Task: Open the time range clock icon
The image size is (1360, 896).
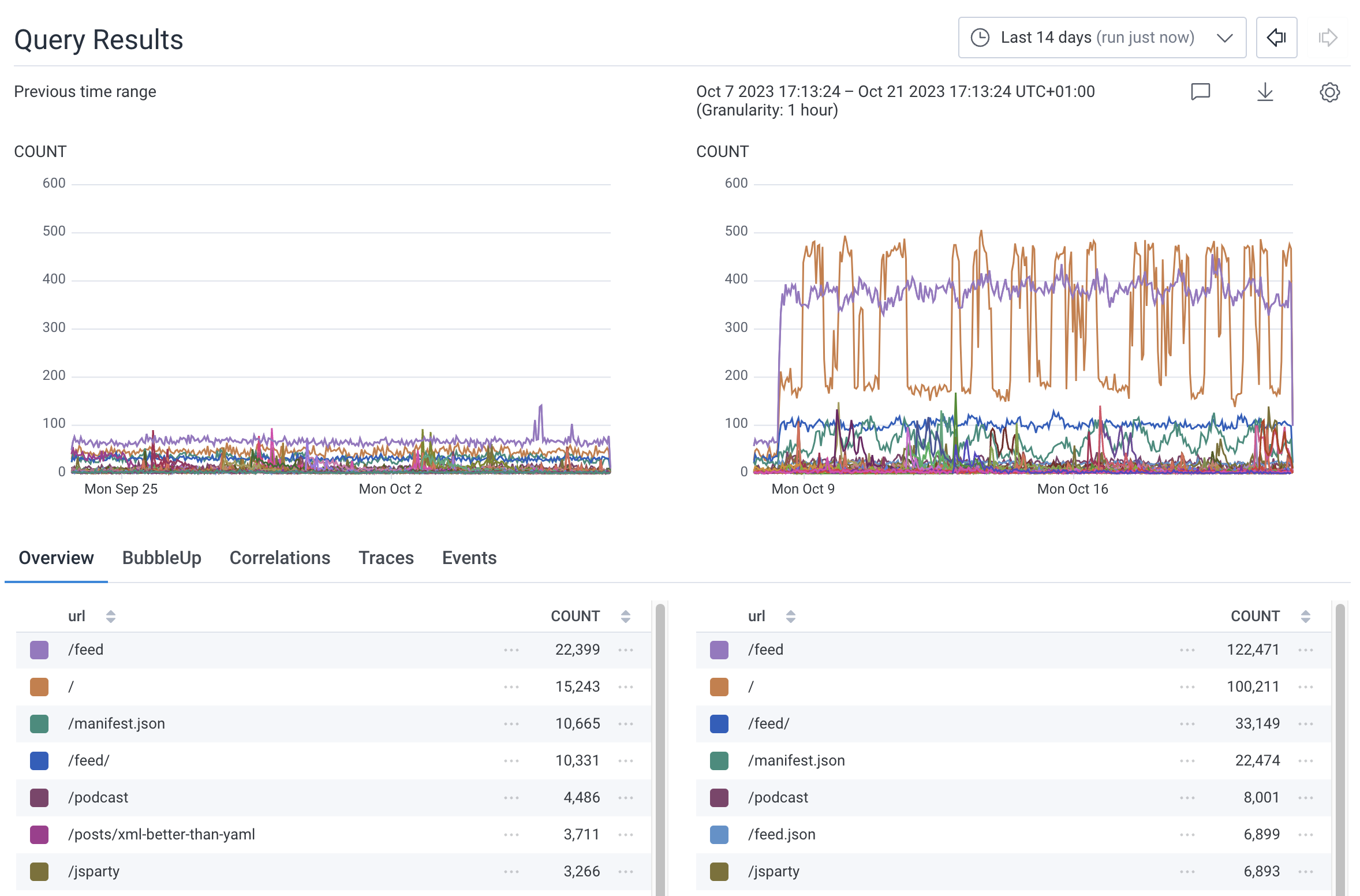Action: (x=981, y=37)
